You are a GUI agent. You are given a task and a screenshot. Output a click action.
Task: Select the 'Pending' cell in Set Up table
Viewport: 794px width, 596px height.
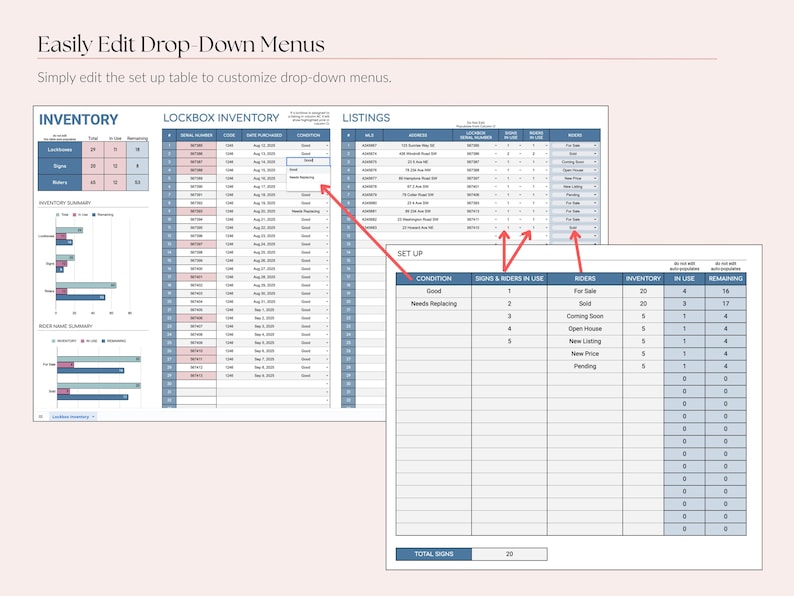tap(585, 366)
